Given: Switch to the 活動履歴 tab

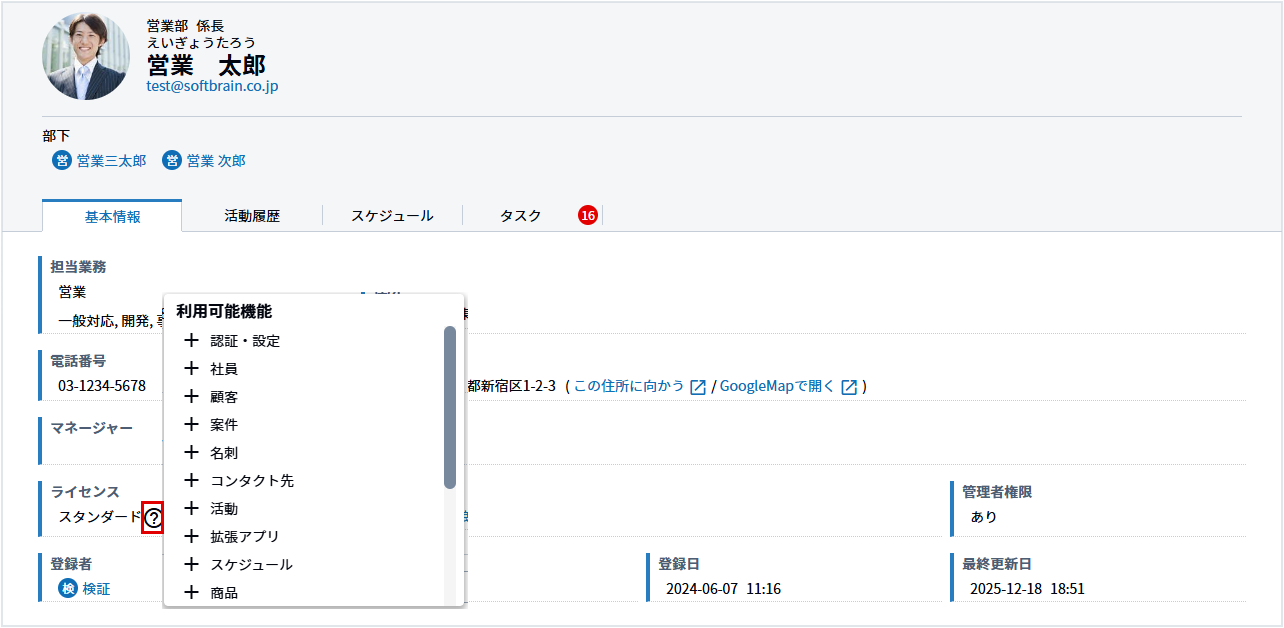Looking at the screenshot, I should coord(252,216).
